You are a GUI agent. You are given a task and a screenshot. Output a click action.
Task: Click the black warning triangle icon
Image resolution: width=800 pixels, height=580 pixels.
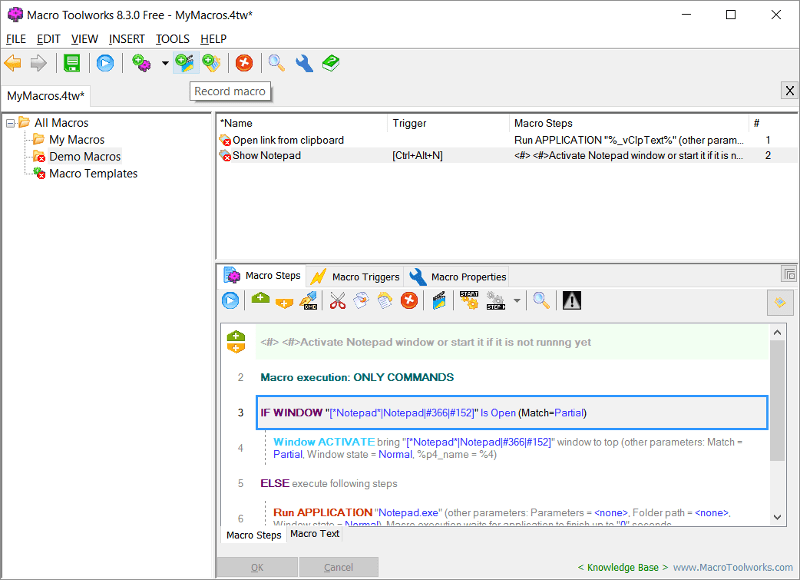pos(572,300)
